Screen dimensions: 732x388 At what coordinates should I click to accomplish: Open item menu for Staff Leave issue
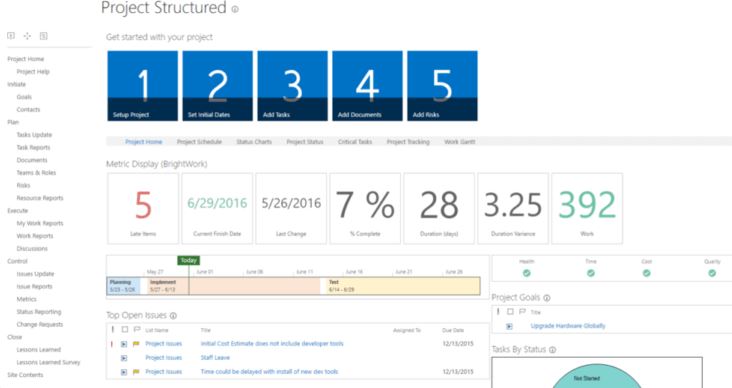(124, 358)
